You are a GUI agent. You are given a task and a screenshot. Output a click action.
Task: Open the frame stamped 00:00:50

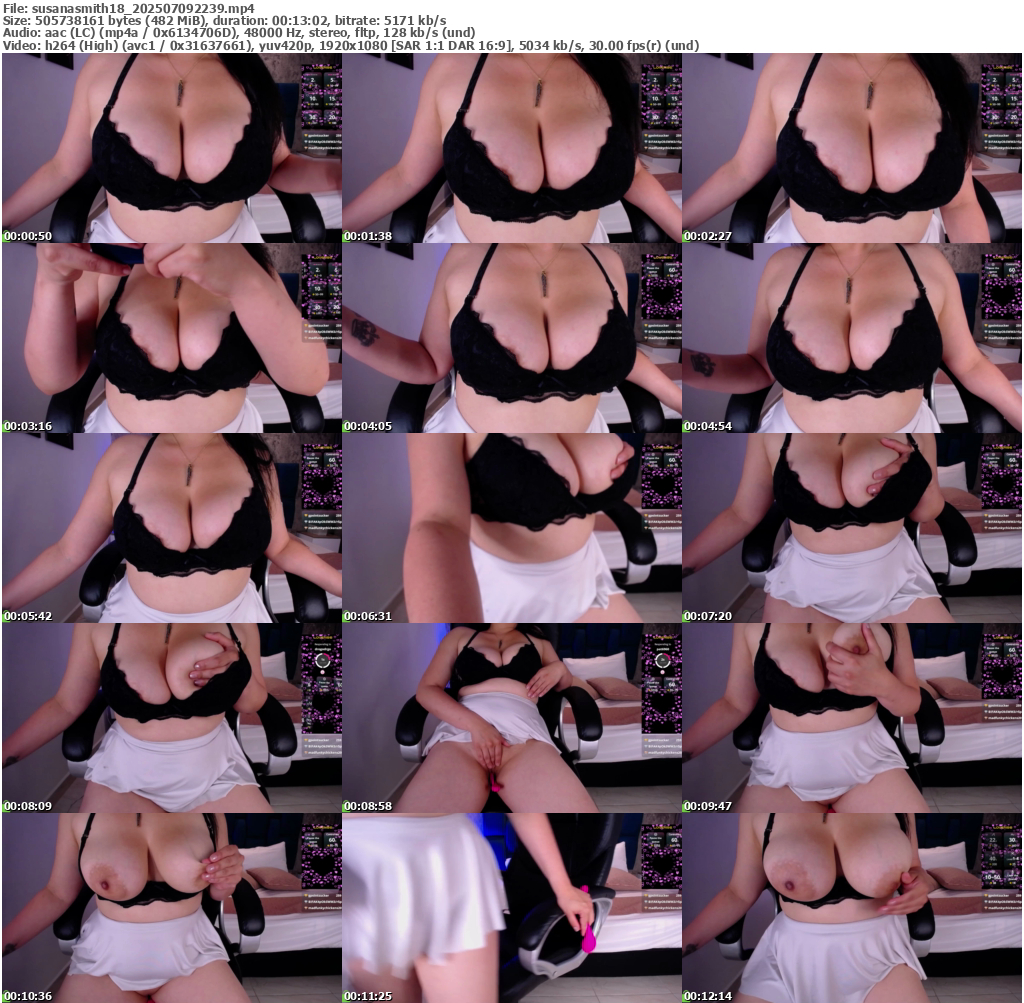pos(172,148)
